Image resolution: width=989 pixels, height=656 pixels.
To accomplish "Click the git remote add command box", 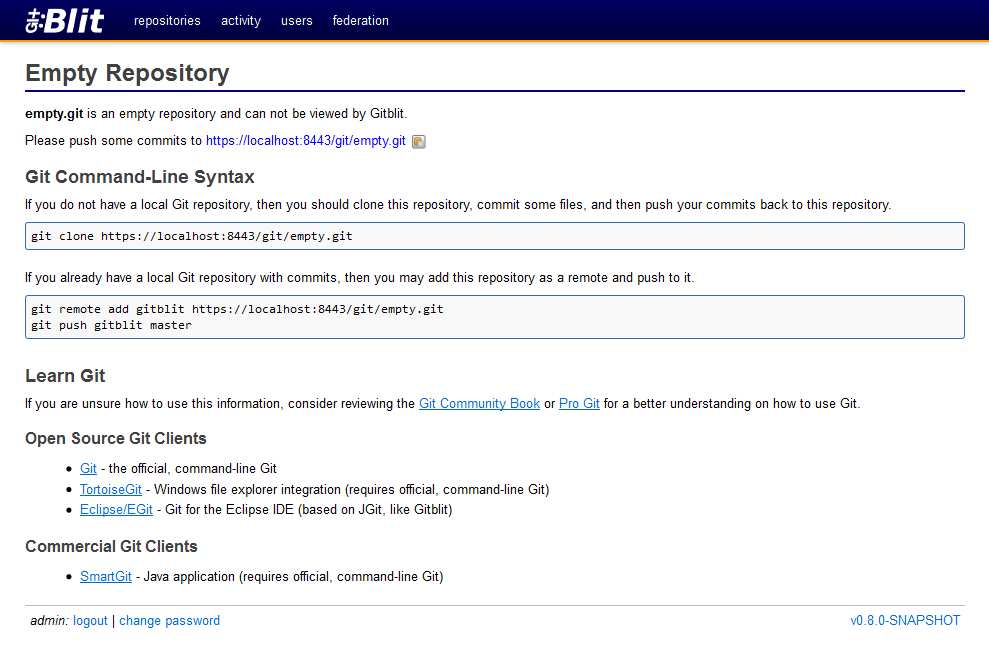I will tap(494, 317).
